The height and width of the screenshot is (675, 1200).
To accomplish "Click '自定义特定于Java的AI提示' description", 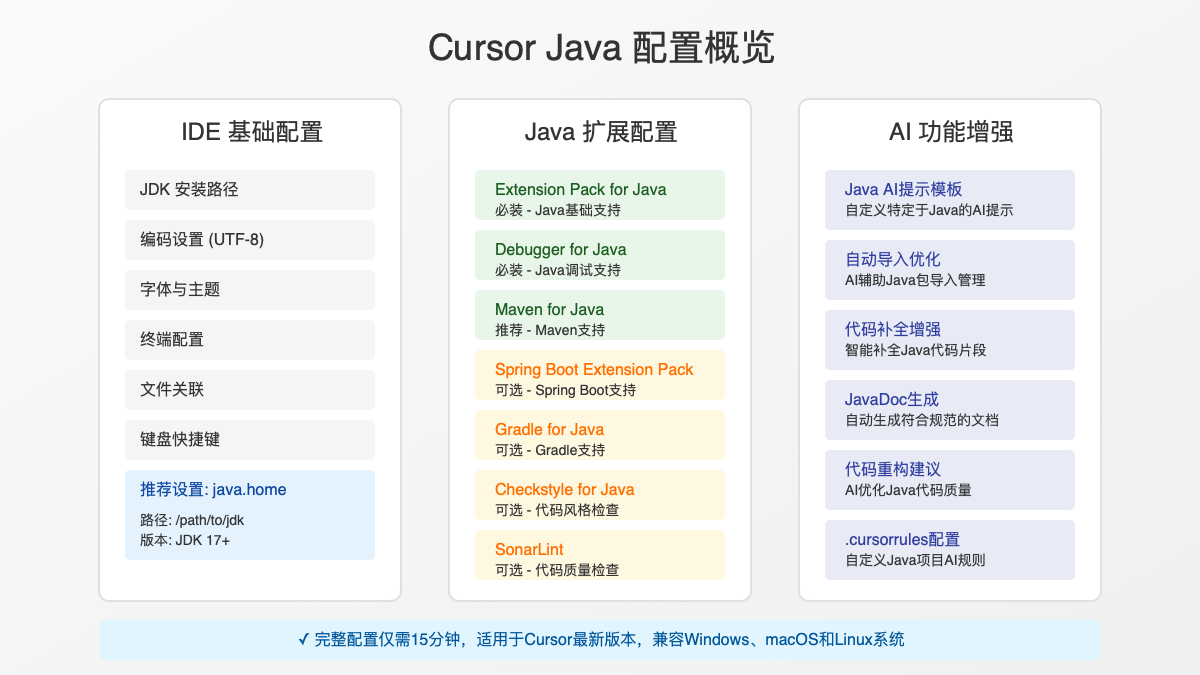I will coord(929,210).
